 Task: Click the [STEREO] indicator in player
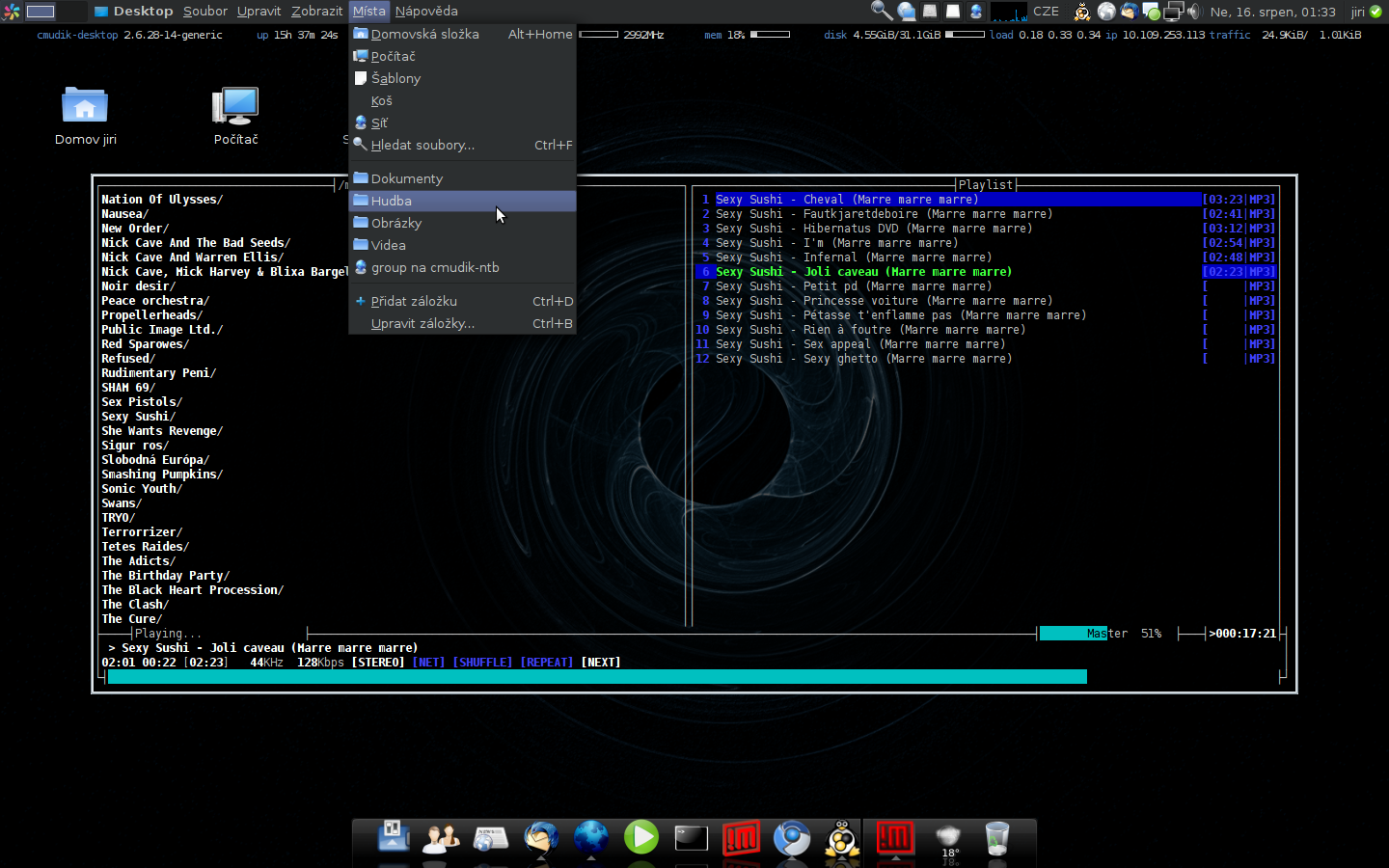pos(378,663)
